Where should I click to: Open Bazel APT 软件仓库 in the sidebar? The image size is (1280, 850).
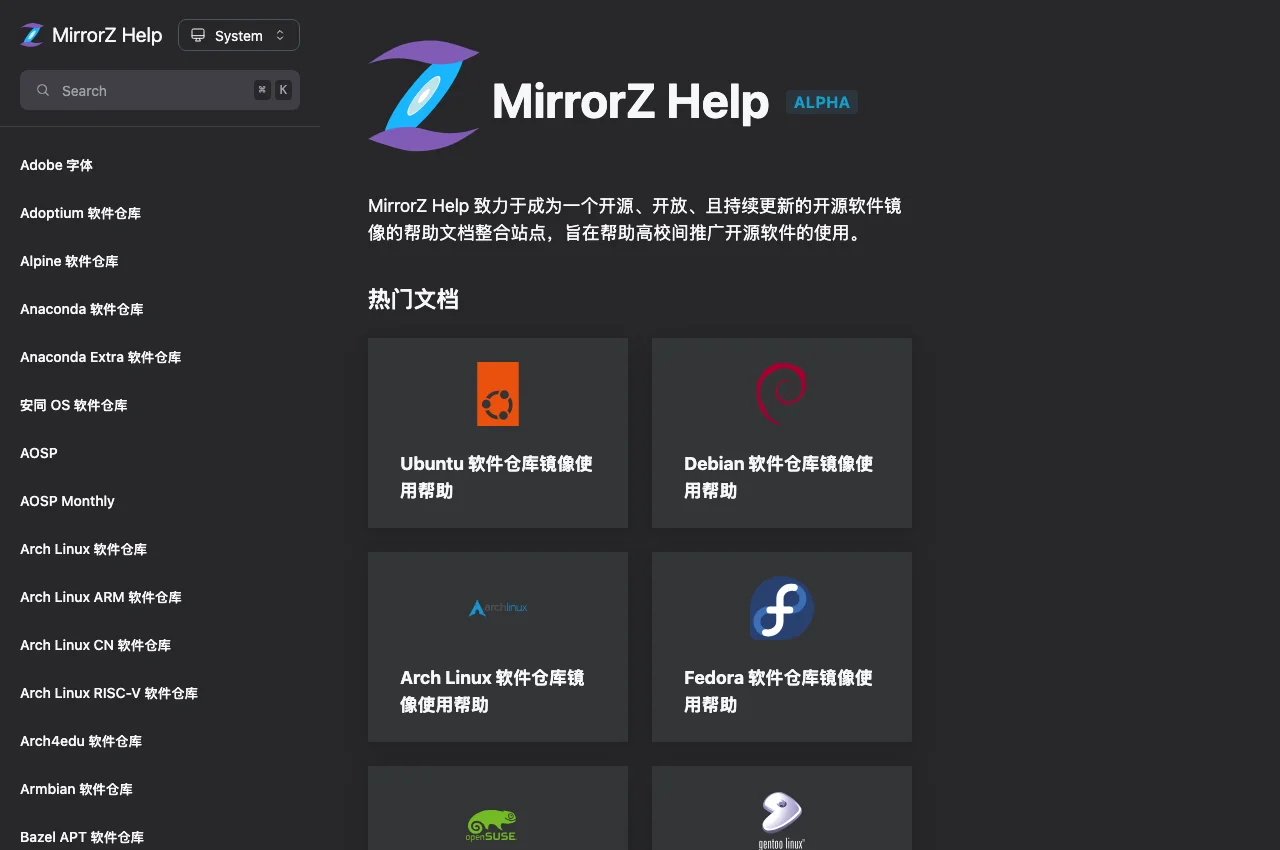coord(82,837)
